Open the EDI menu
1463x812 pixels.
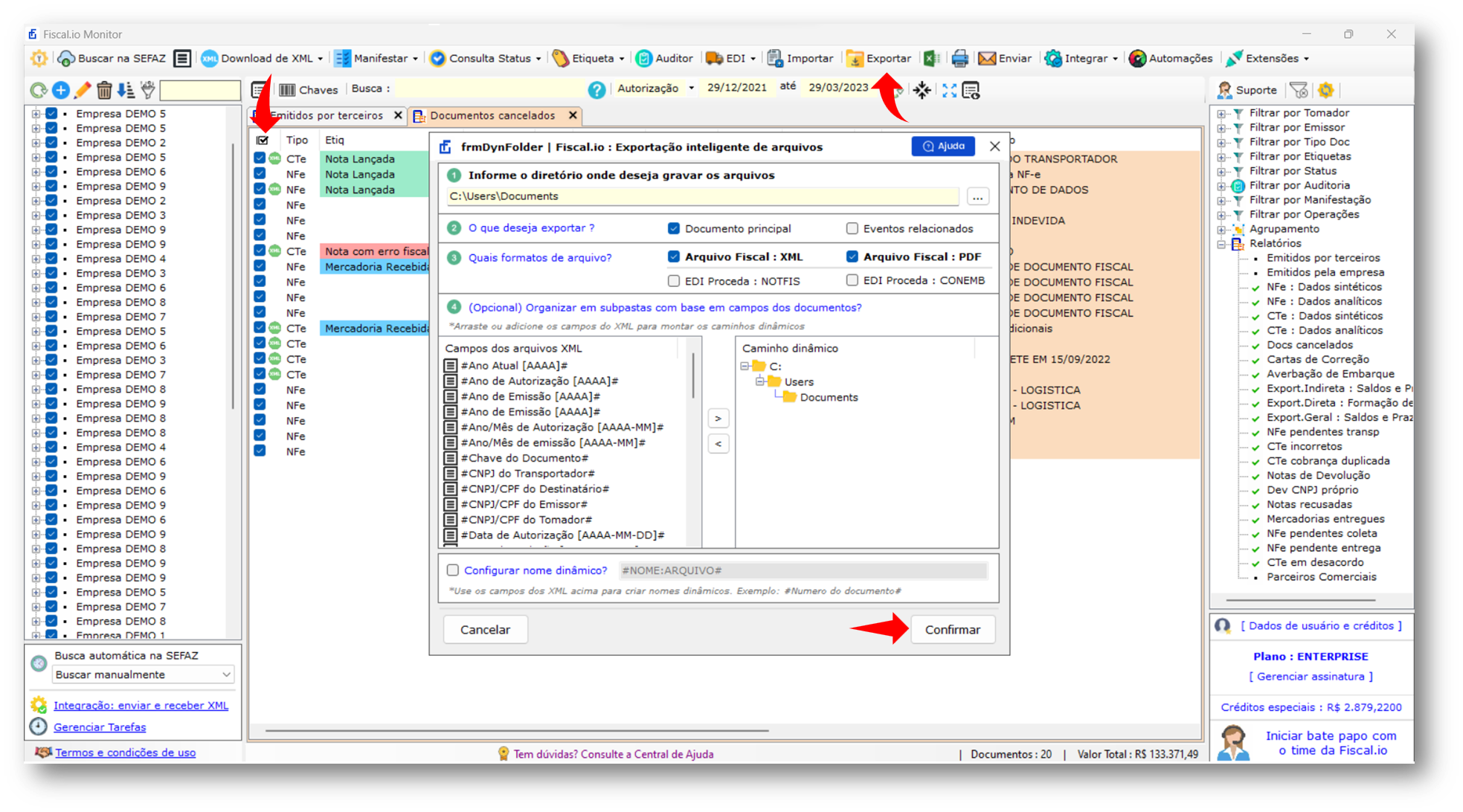coord(730,58)
